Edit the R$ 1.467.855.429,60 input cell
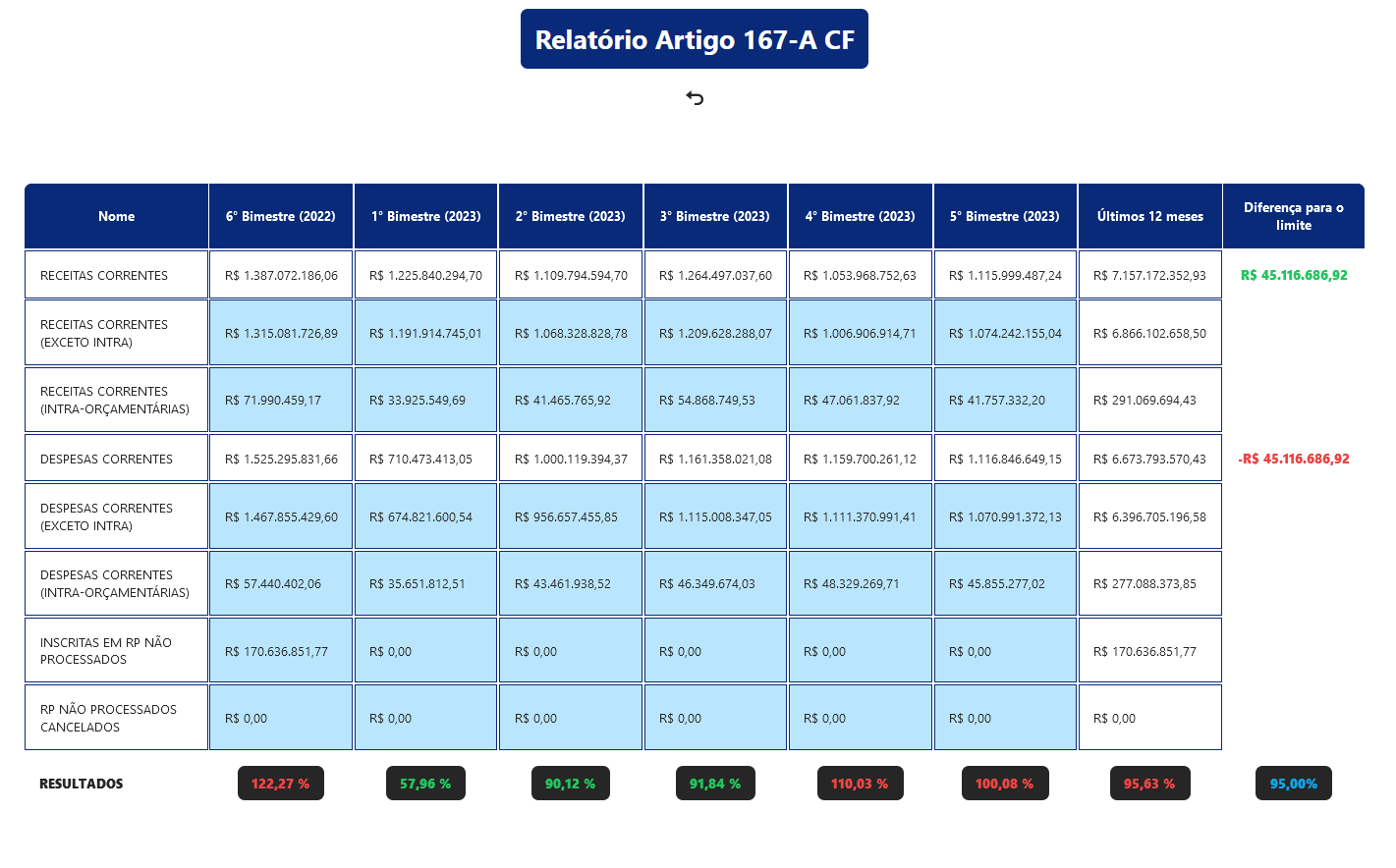This screenshot has height=868, width=1396. (x=281, y=516)
